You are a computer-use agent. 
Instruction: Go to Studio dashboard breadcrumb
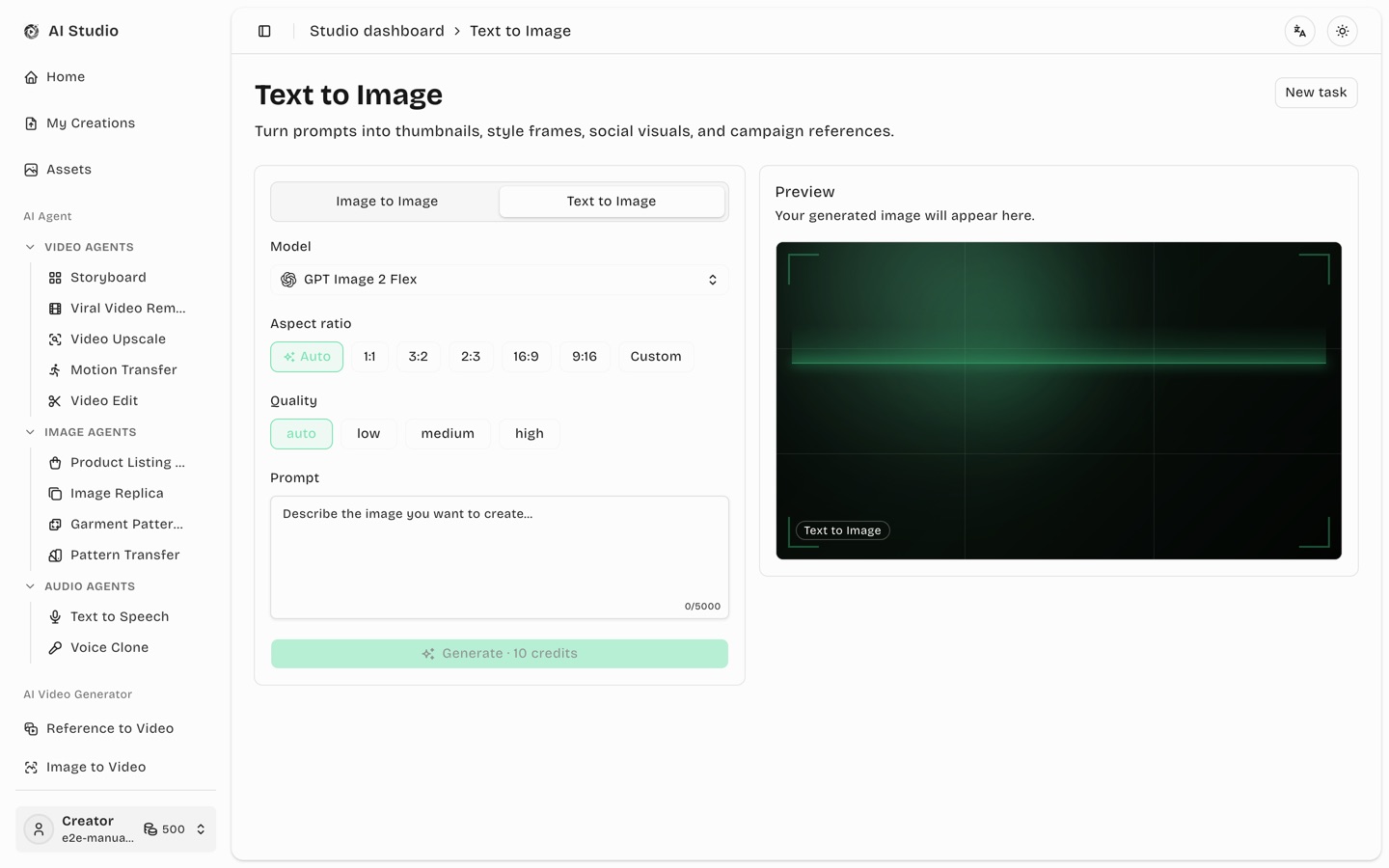(x=377, y=31)
